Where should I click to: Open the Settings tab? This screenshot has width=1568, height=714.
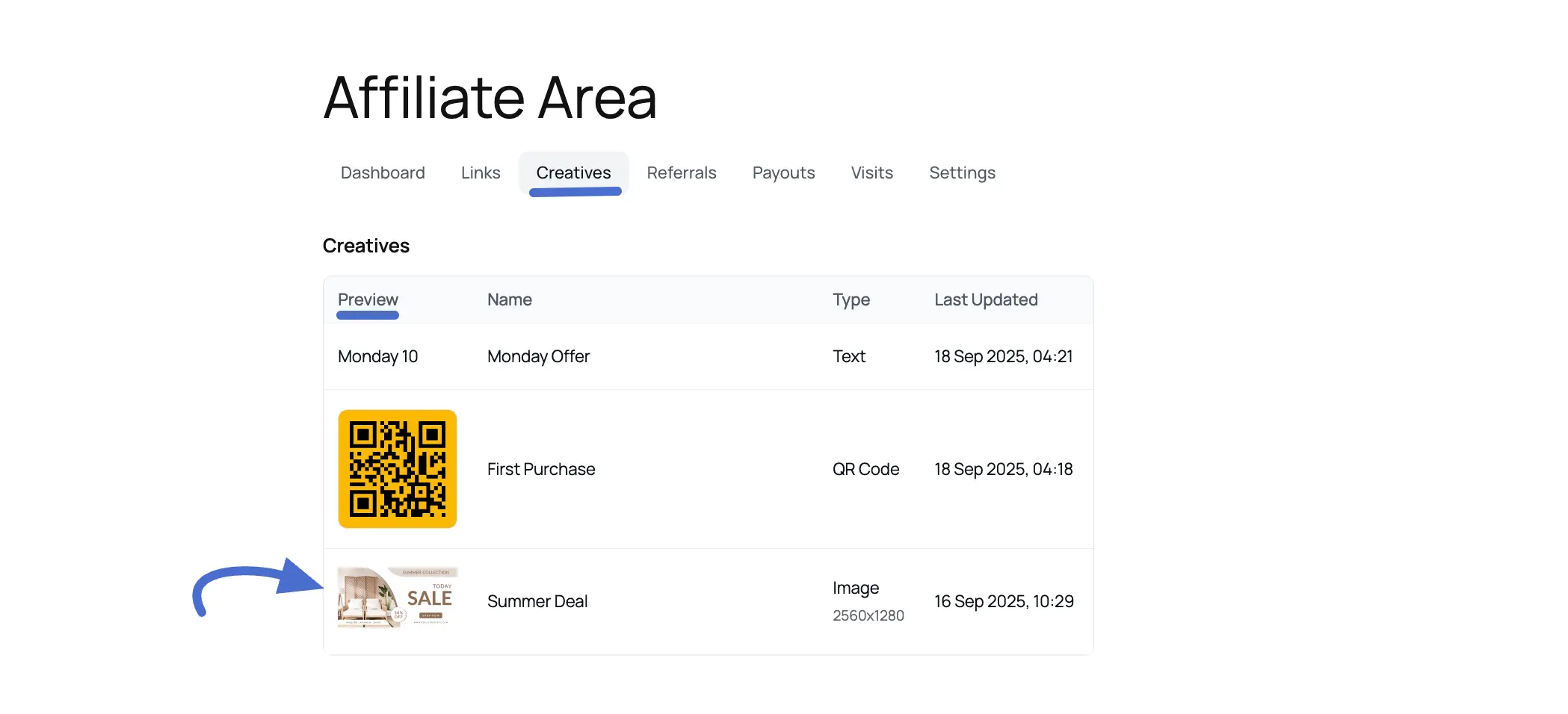[962, 173]
